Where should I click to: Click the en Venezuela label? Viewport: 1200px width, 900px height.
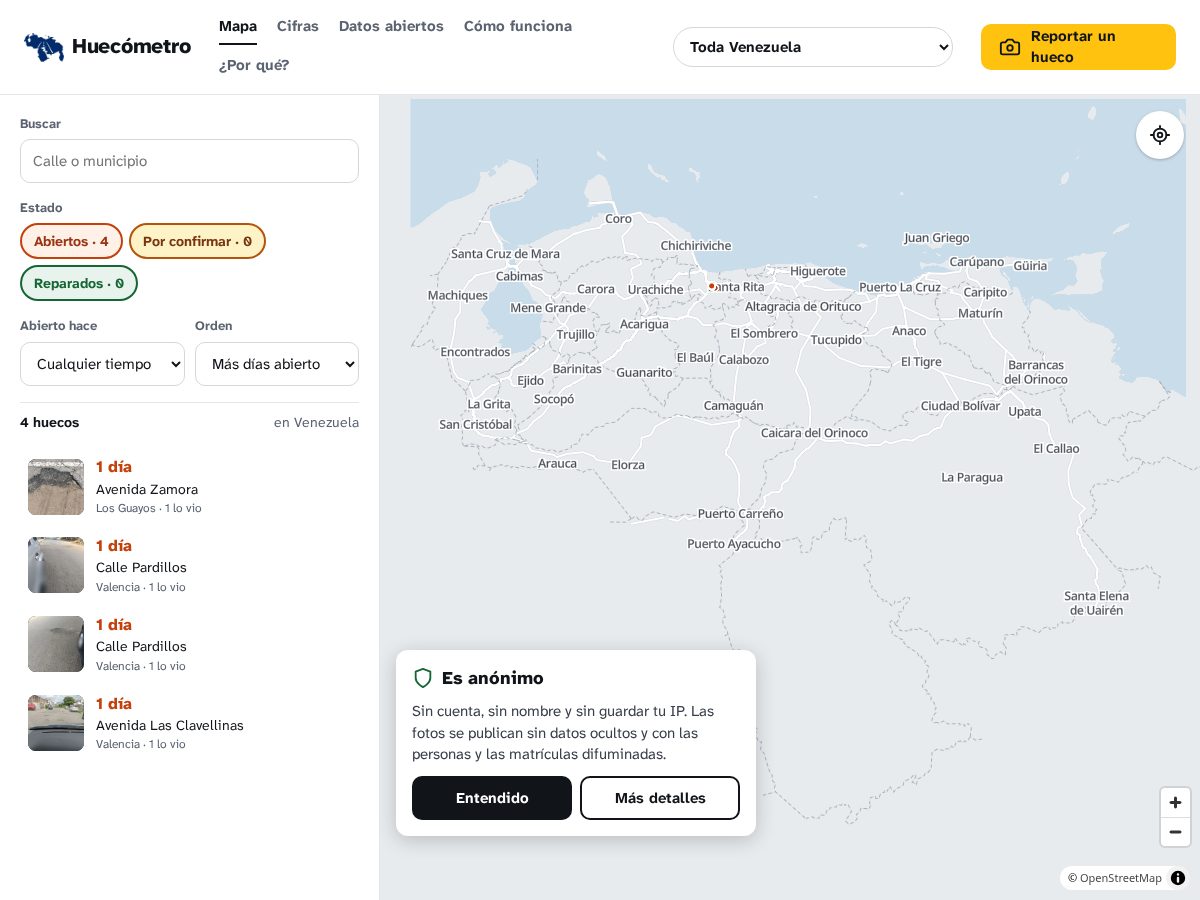[x=316, y=422]
